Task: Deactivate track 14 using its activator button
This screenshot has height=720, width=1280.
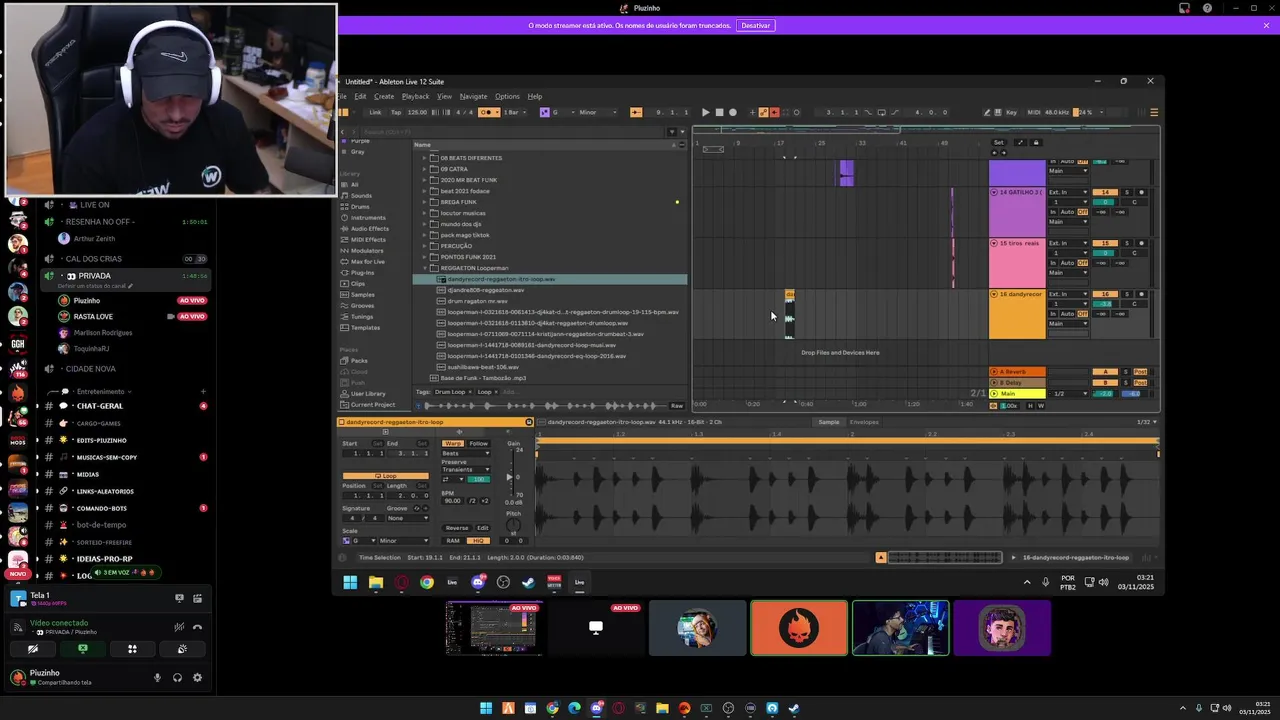Action: coord(1105,192)
